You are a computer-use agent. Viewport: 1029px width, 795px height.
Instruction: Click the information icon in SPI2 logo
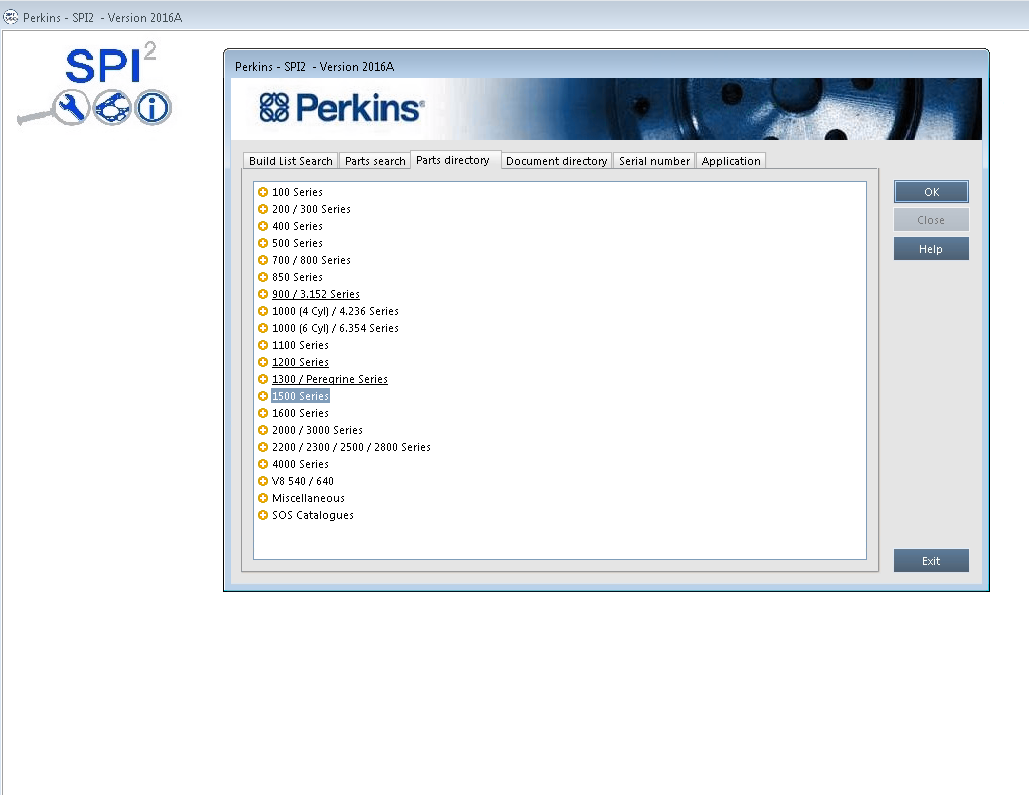153,107
